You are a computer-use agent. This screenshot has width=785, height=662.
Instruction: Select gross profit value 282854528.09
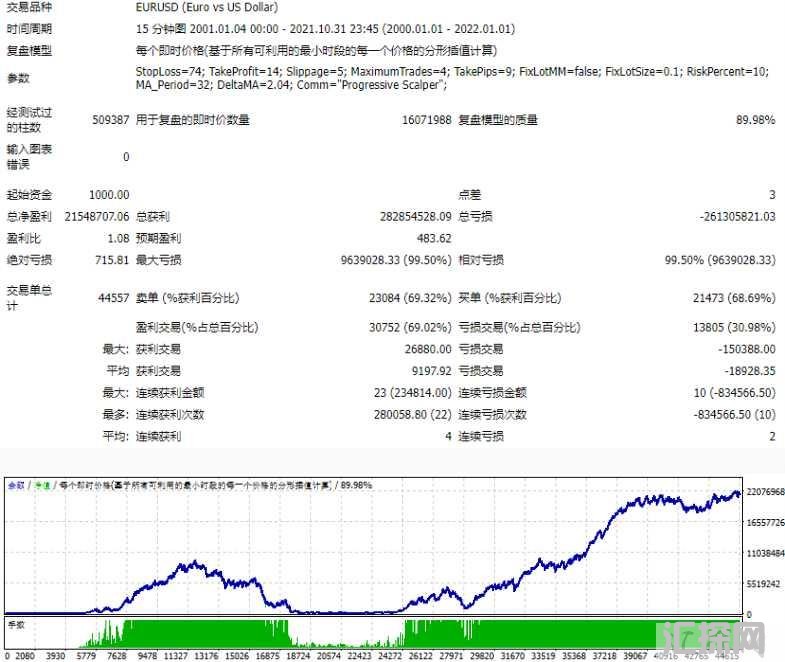(416, 216)
